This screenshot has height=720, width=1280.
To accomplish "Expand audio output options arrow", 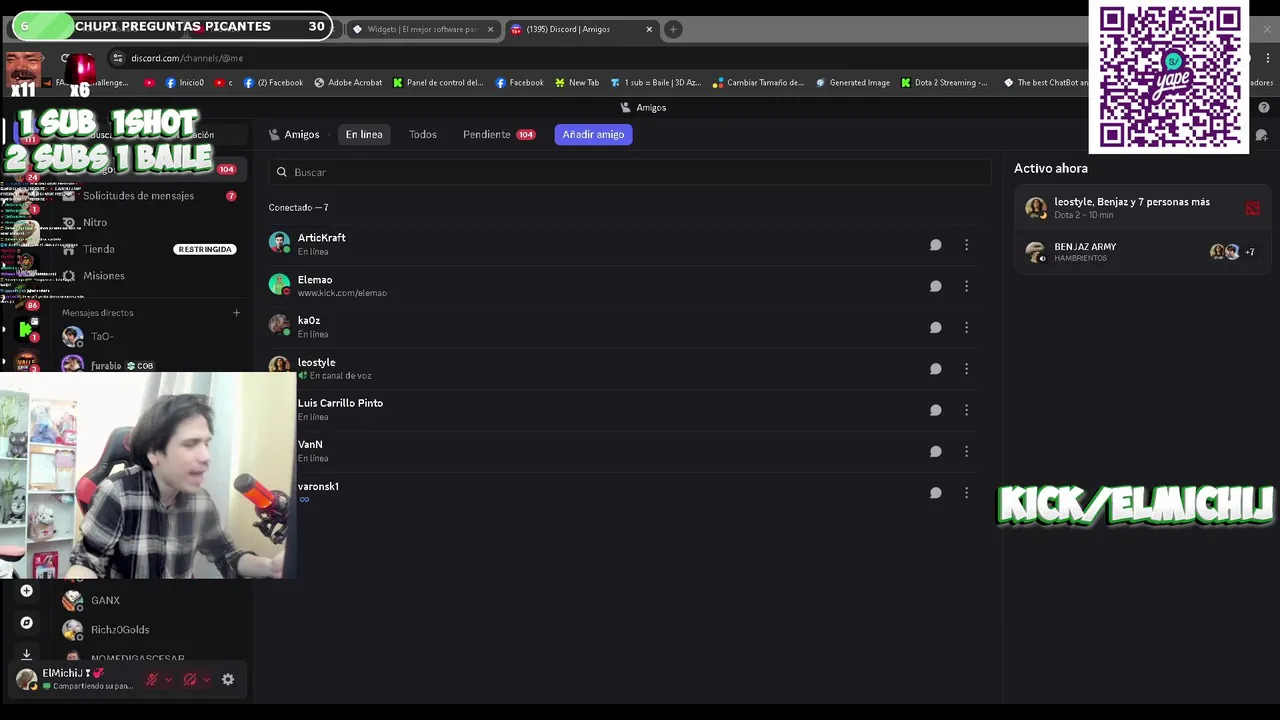I will [206, 679].
